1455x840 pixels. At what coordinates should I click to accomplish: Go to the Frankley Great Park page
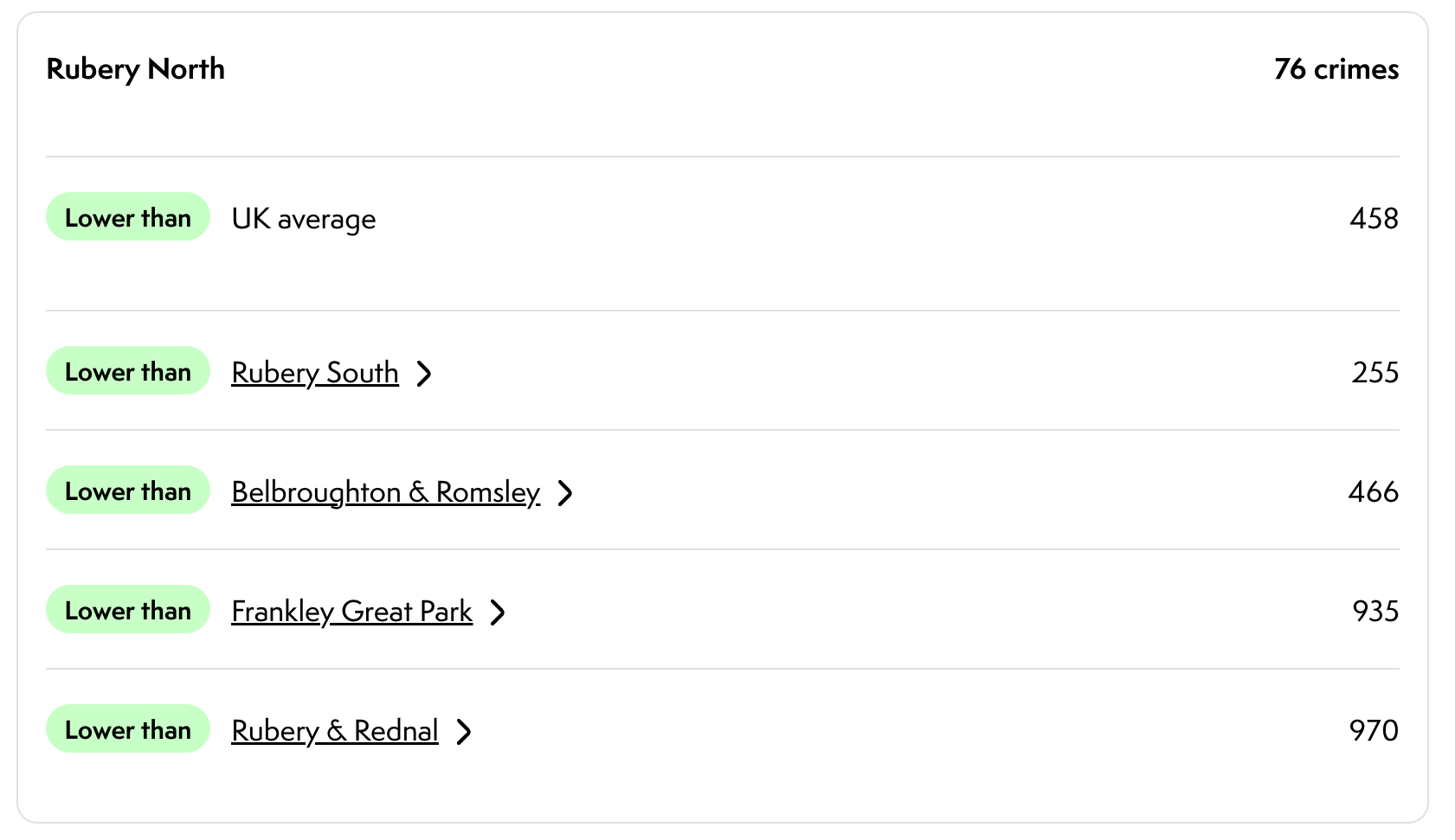pyautogui.click(x=351, y=612)
